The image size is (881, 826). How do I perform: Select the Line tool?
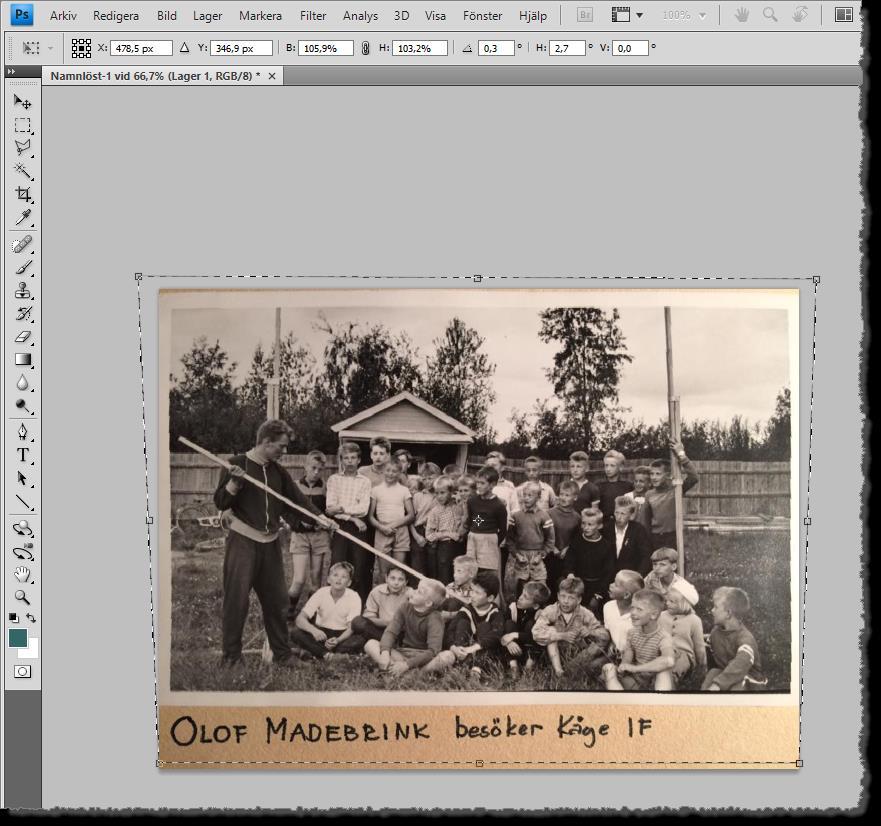pos(22,501)
